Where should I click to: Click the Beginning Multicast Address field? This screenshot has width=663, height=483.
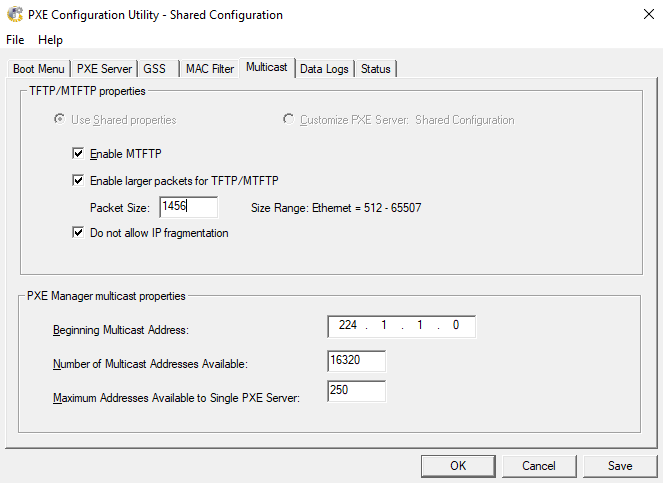pyautogui.click(x=401, y=327)
